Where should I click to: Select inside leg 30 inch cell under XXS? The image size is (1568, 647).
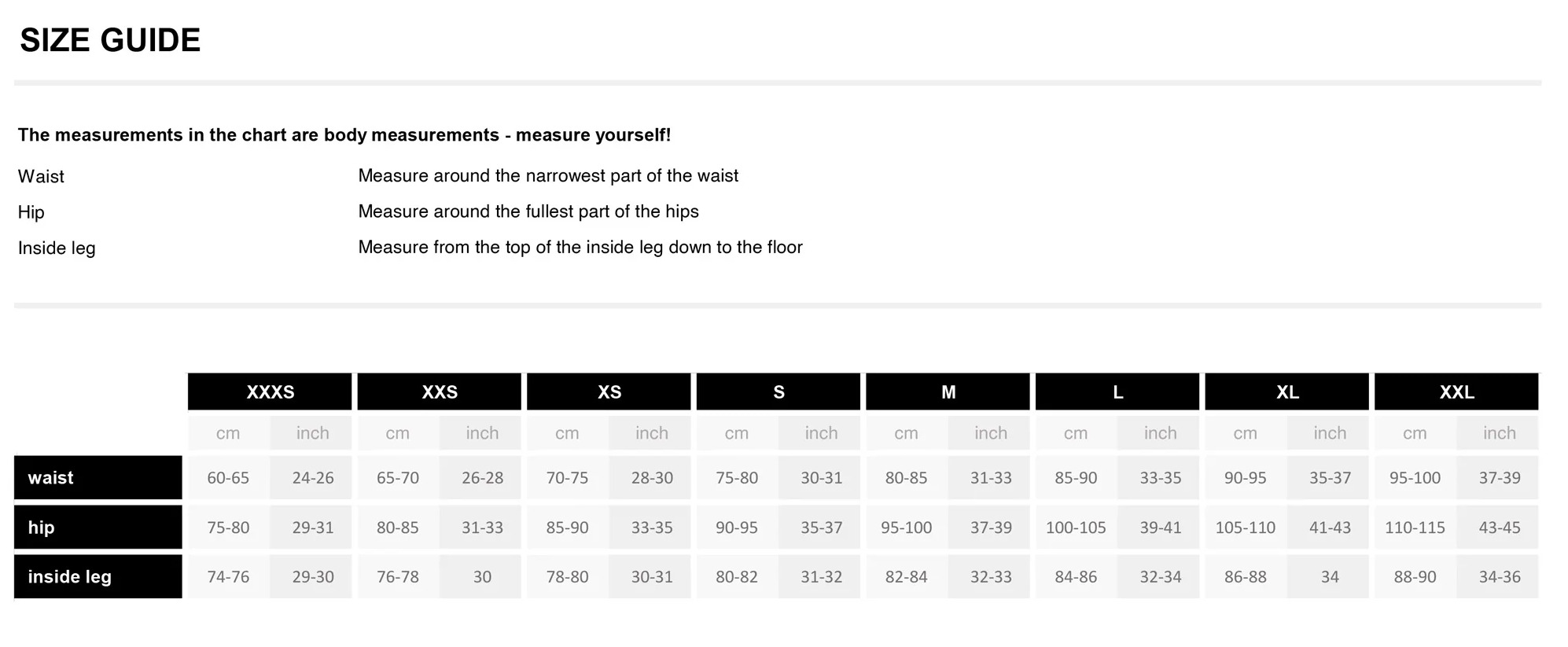(x=482, y=576)
